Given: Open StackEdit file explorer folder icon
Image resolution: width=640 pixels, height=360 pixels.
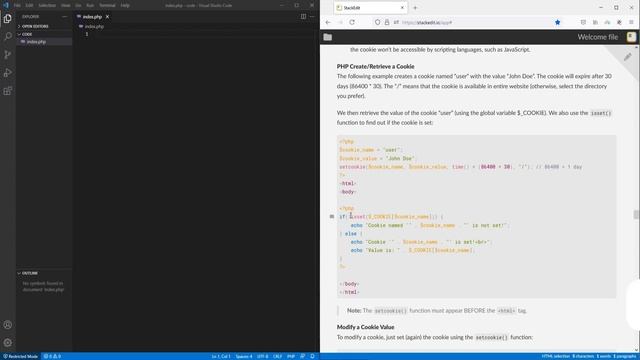Looking at the screenshot, I should point(328,37).
